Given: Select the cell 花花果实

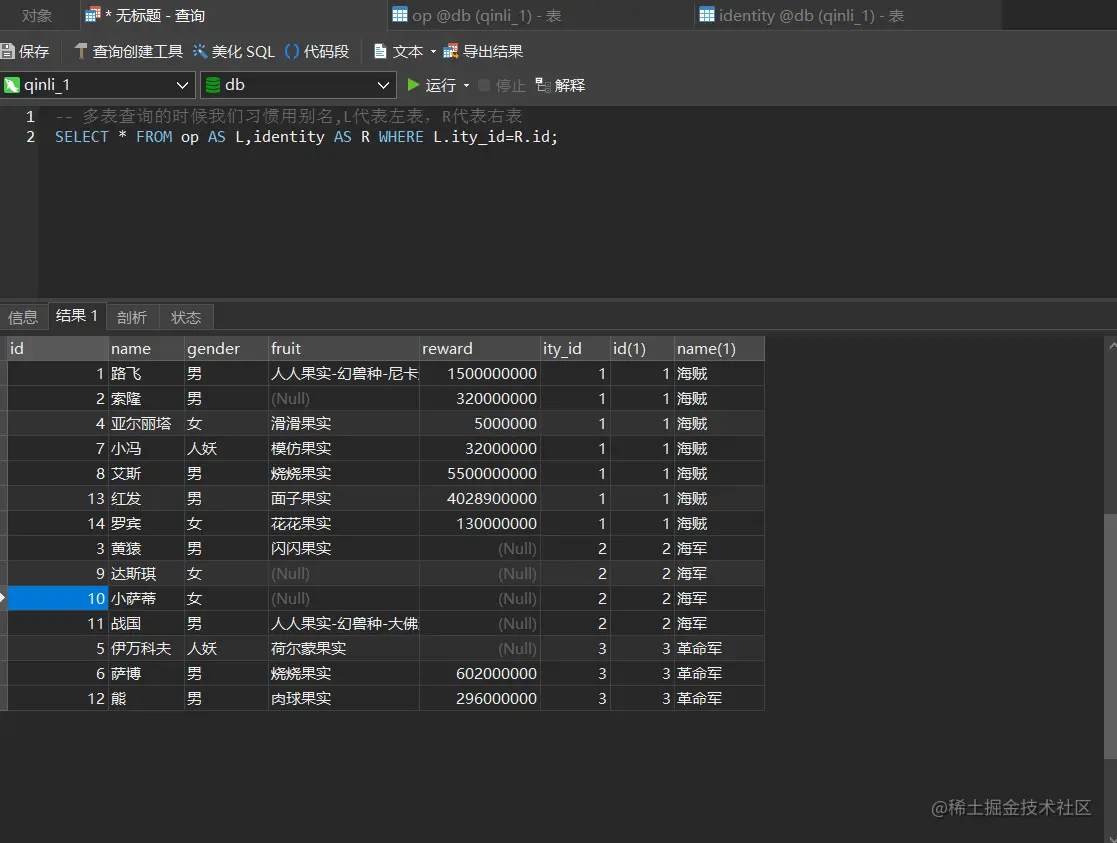Looking at the screenshot, I should pos(343,523).
